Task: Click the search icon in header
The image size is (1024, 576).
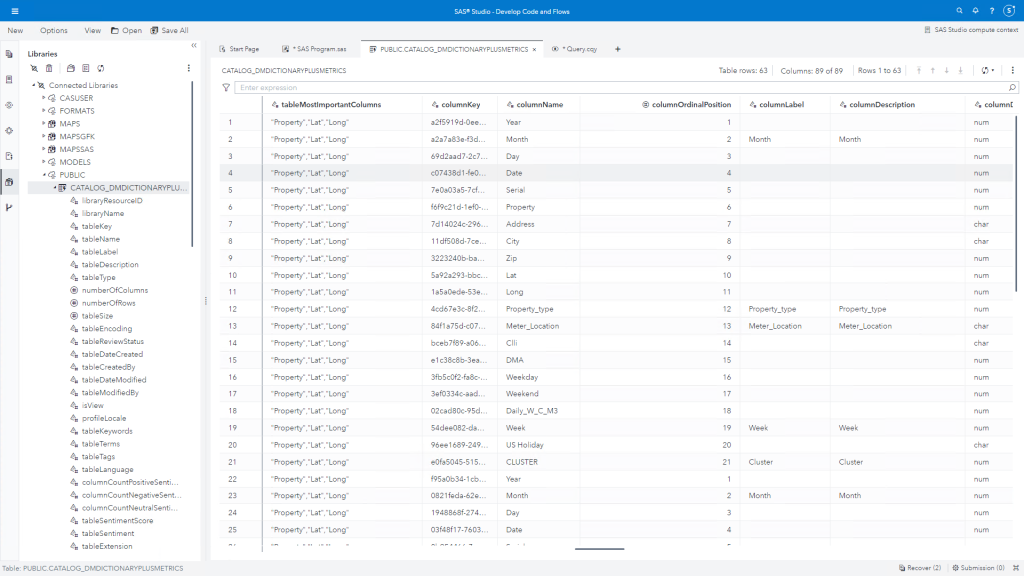Action: pos(959,10)
